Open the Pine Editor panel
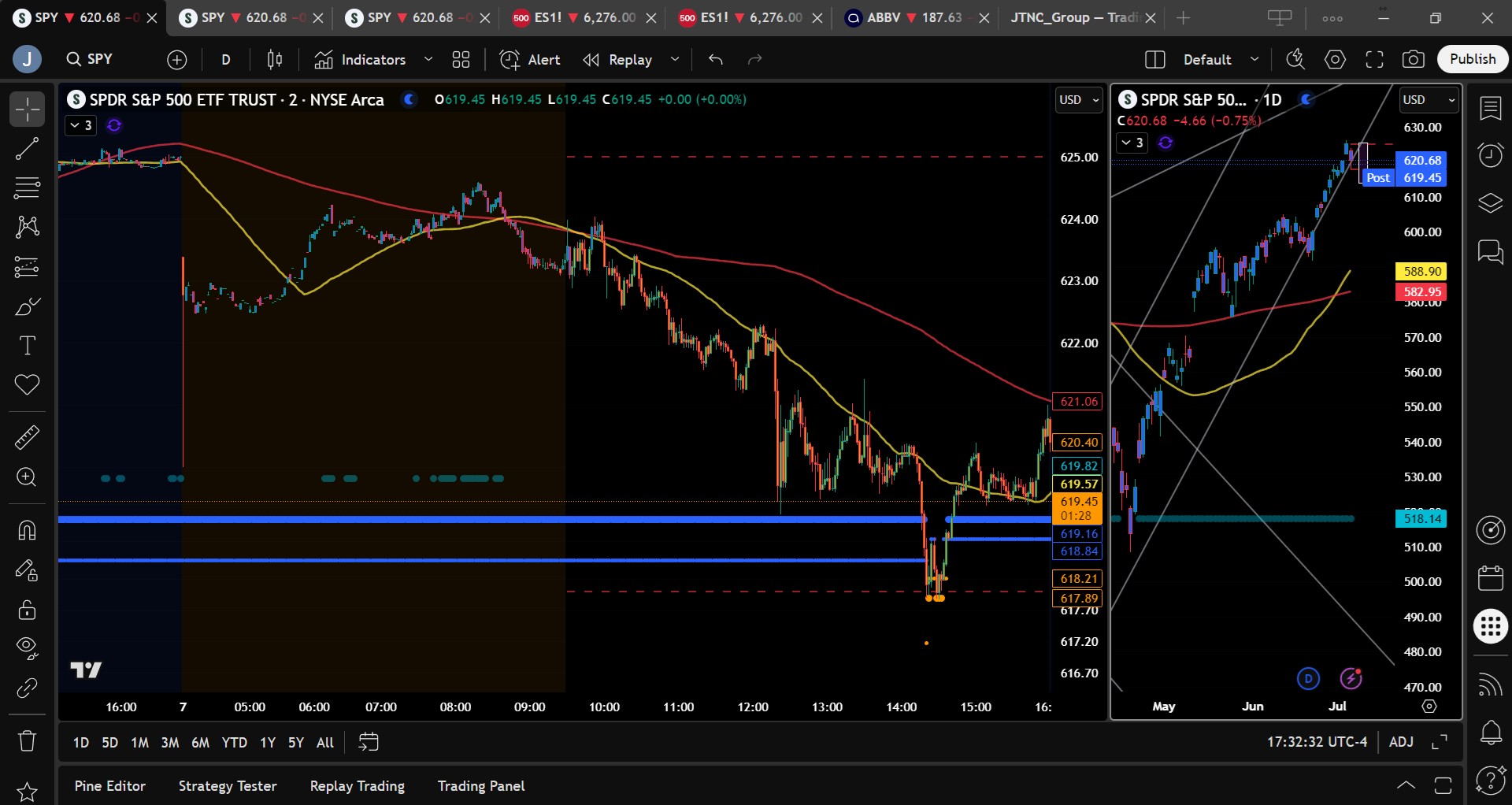The height and width of the screenshot is (805, 1512). click(x=110, y=786)
